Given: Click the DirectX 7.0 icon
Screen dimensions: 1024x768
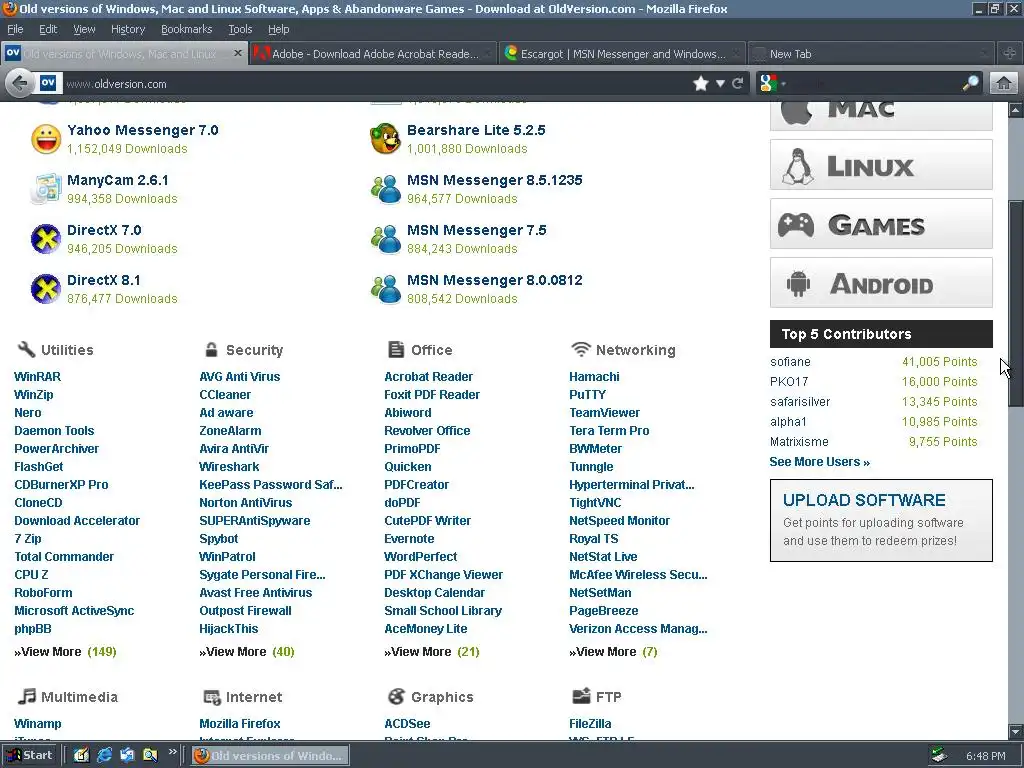Looking at the screenshot, I should click(46, 239).
